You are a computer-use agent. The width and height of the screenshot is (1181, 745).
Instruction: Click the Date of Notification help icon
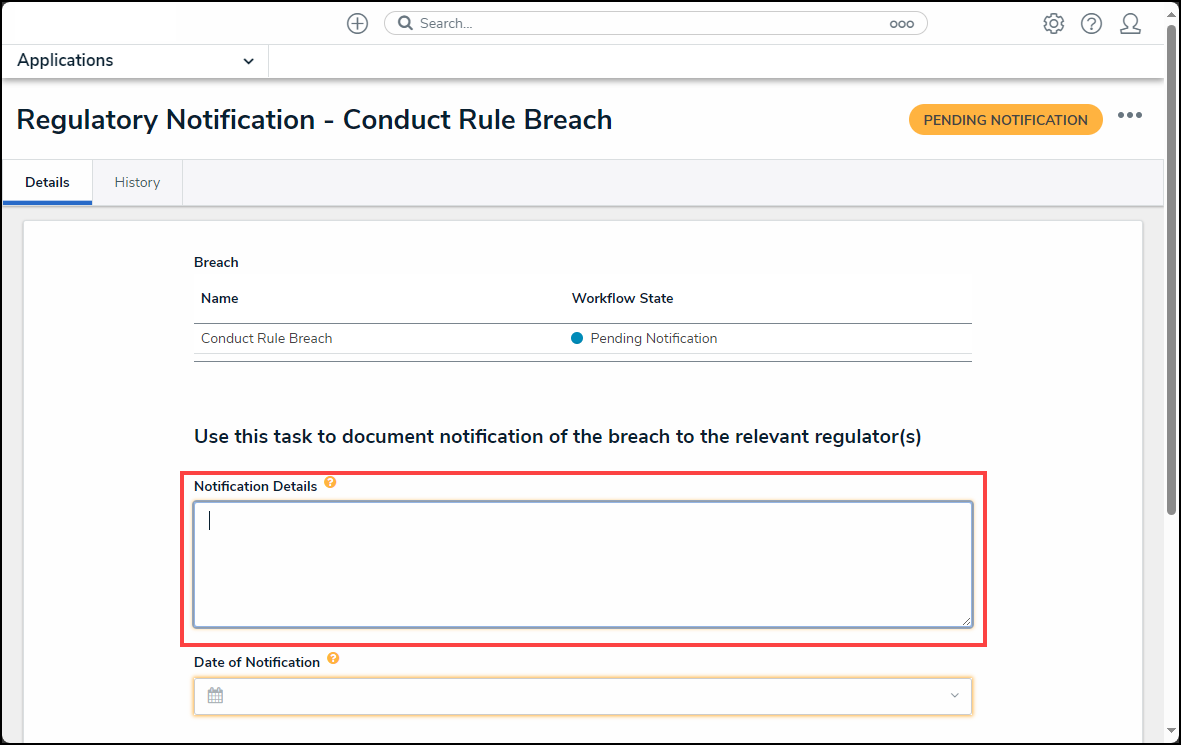coord(333,659)
